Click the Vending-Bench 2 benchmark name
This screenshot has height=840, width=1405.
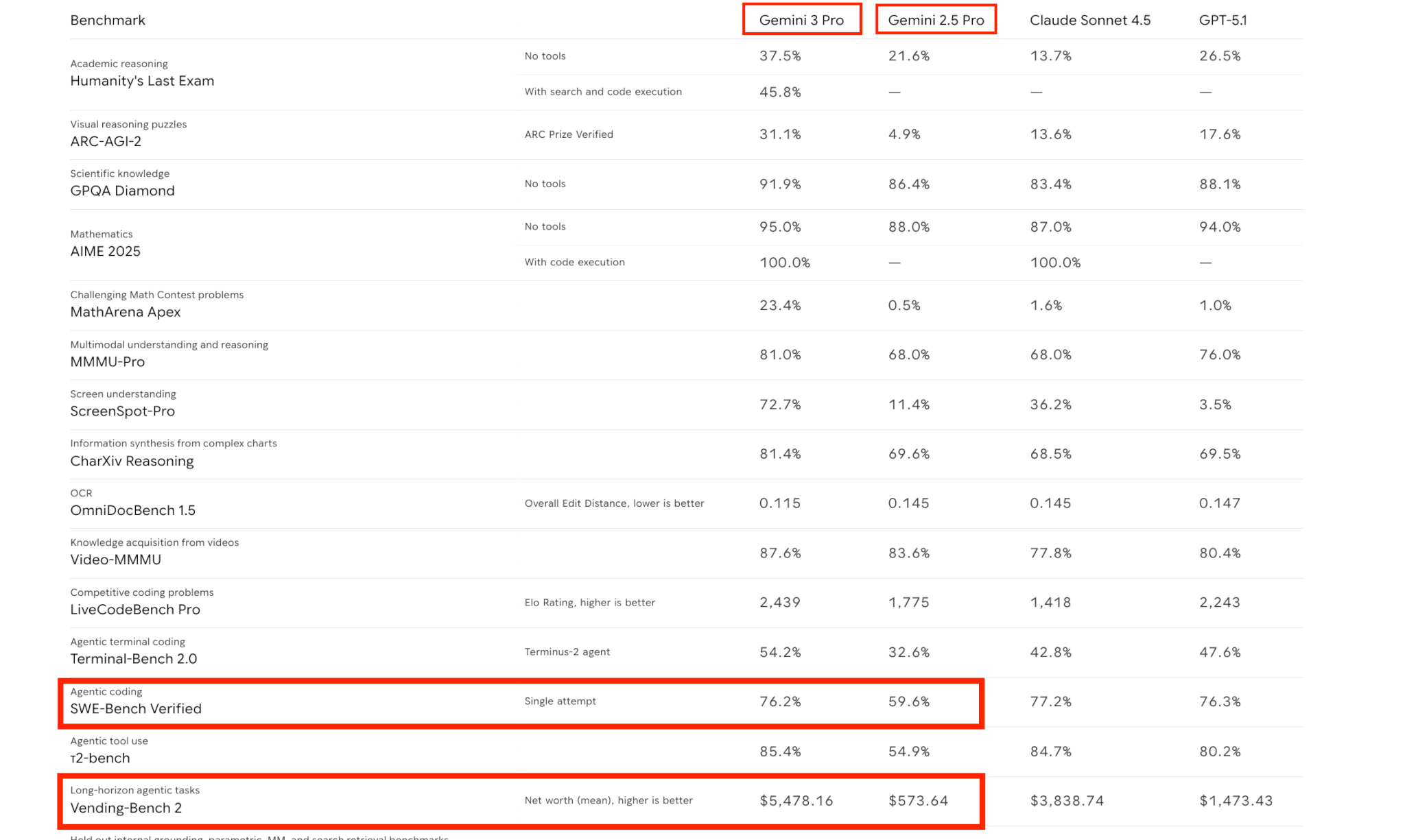point(126,808)
